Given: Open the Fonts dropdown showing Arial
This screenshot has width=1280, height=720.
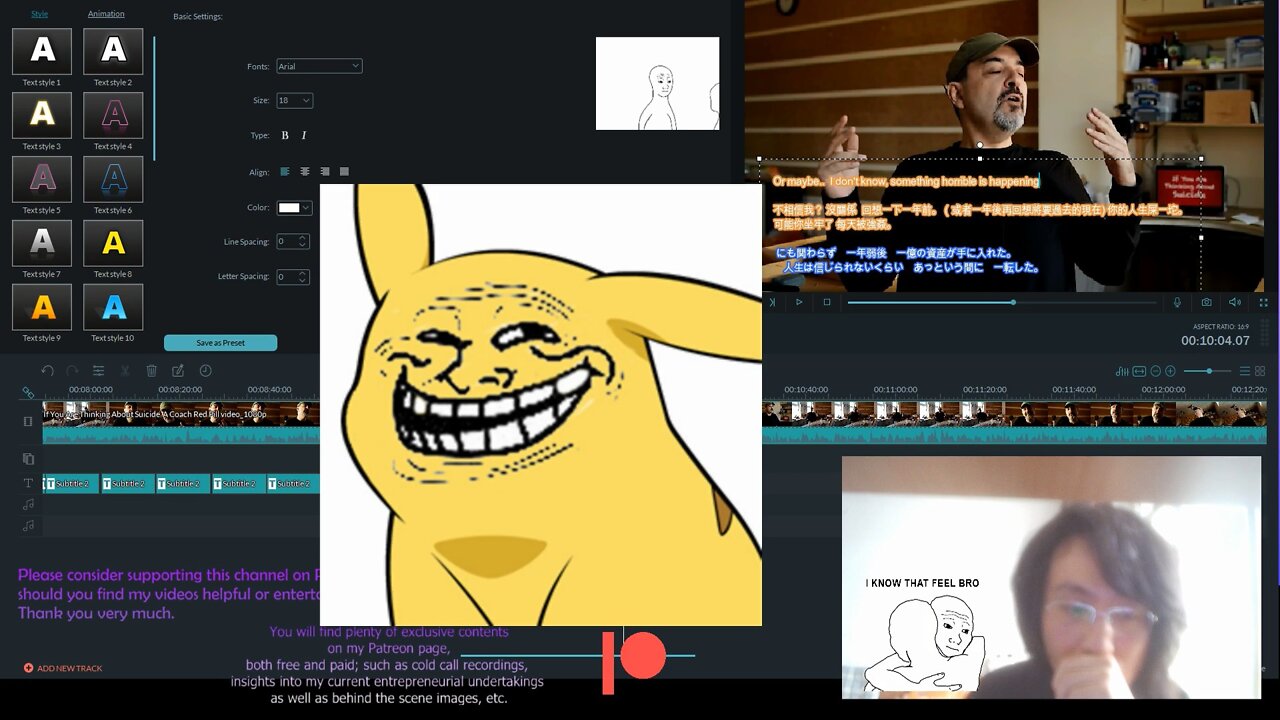Looking at the screenshot, I should [x=319, y=66].
